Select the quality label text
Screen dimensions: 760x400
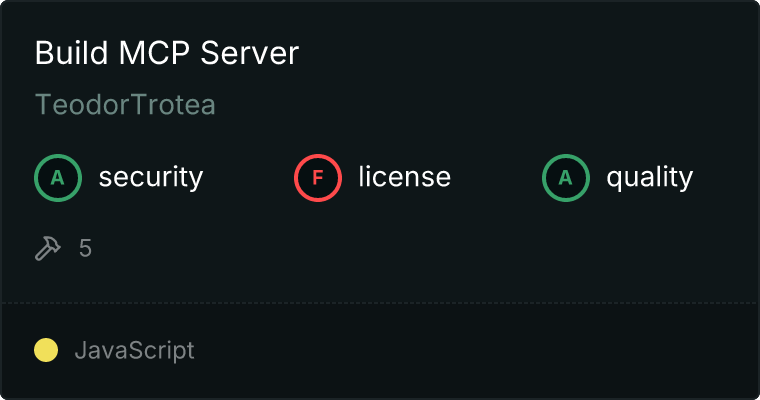[649, 178]
